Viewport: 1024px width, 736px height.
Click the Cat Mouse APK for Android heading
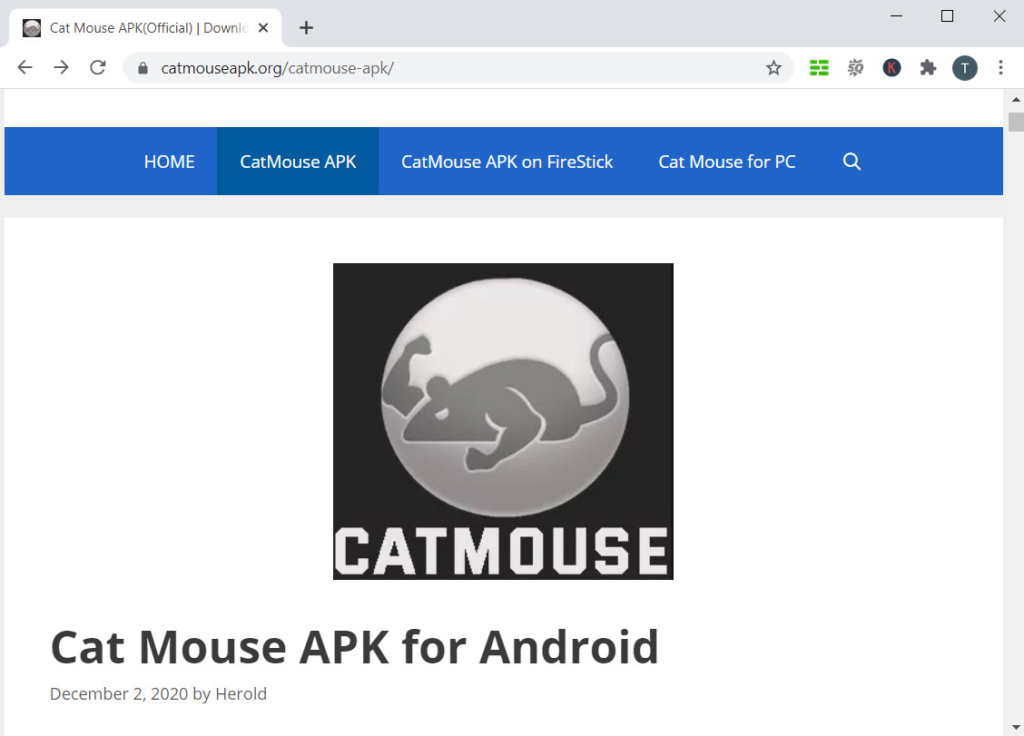[355, 647]
